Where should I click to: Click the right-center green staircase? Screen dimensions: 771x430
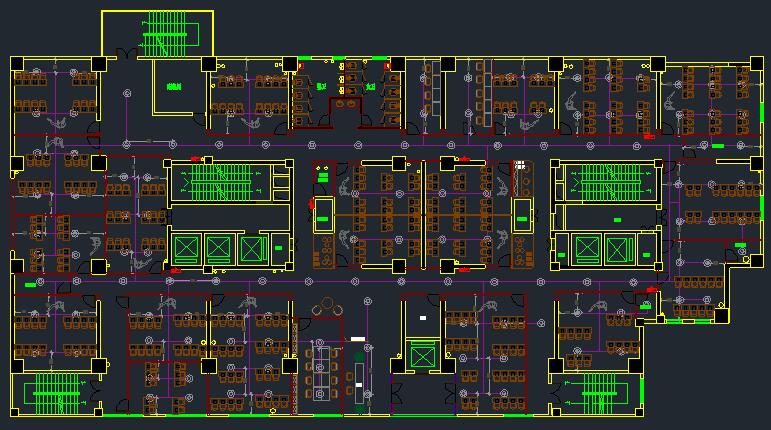610,181
